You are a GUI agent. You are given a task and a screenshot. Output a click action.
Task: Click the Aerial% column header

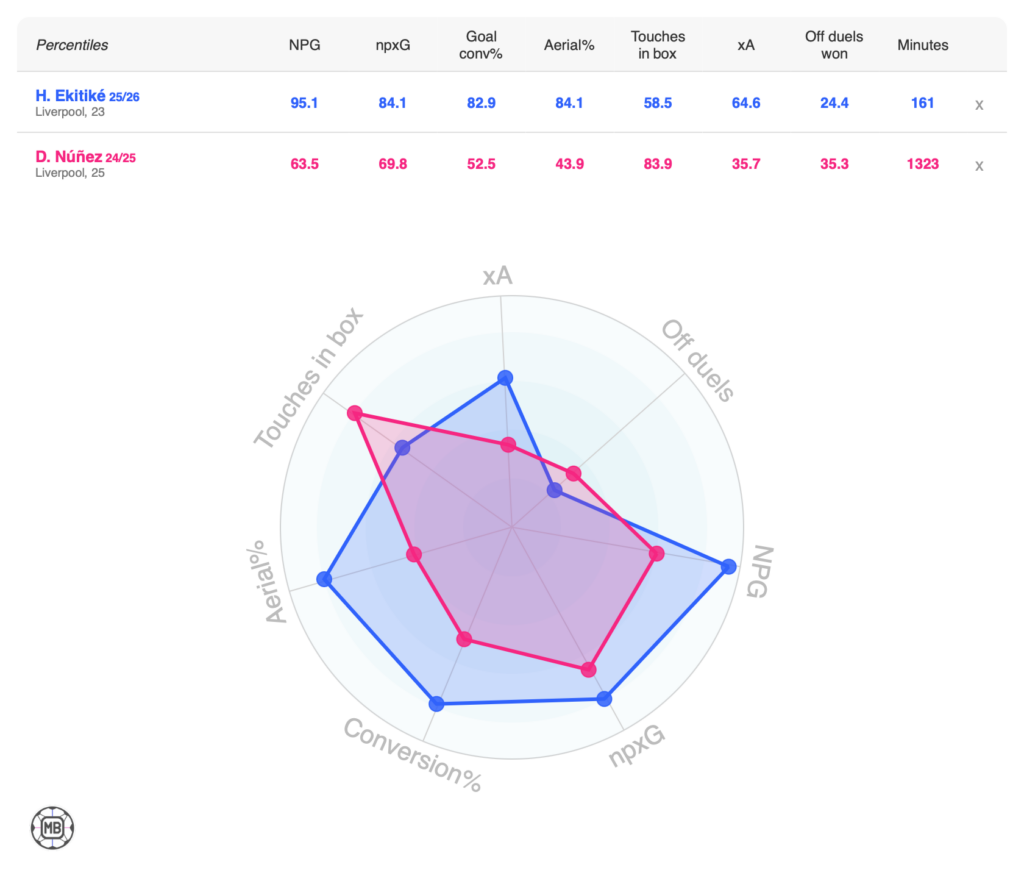click(569, 45)
